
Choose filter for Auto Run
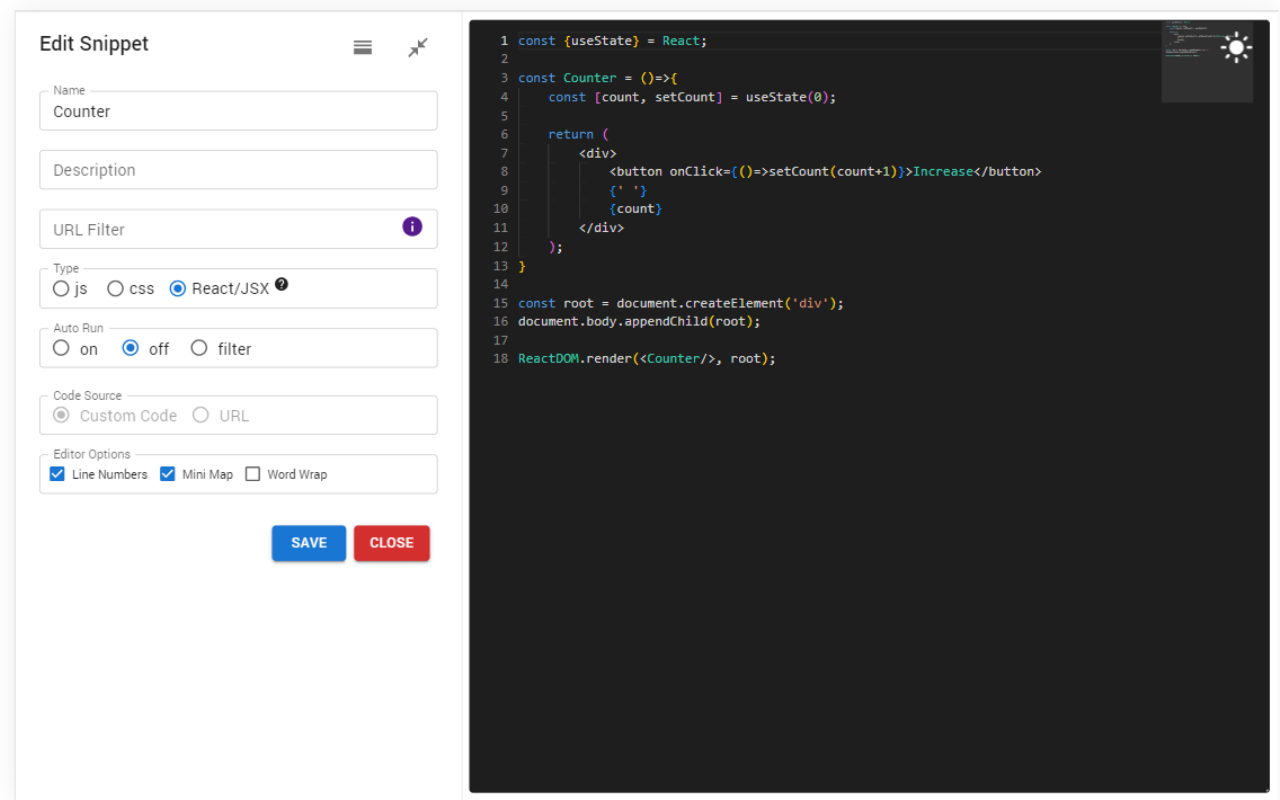pyautogui.click(x=198, y=348)
